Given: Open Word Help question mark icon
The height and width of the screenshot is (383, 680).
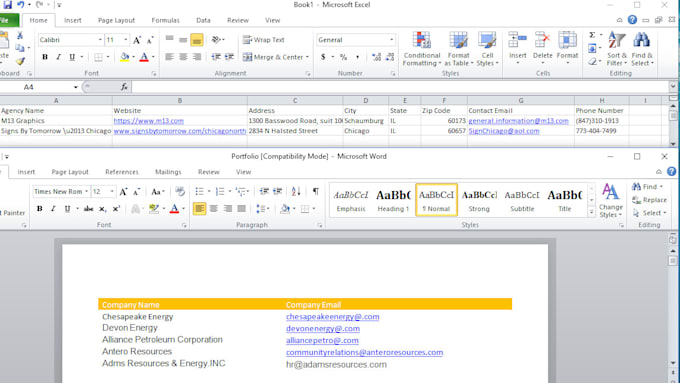Looking at the screenshot, I should coord(671,172).
